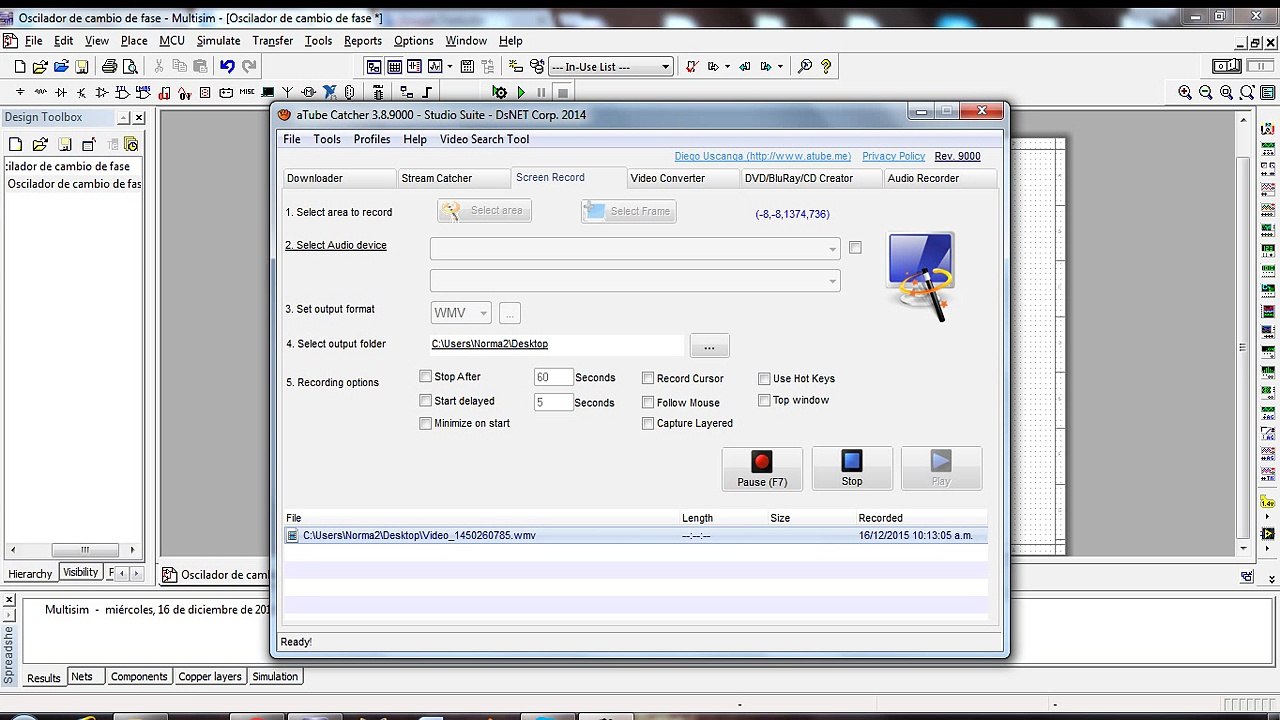Open the Privacy Policy link
Screen dimensions: 1280x720
pyautogui.click(x=893, y=156)
